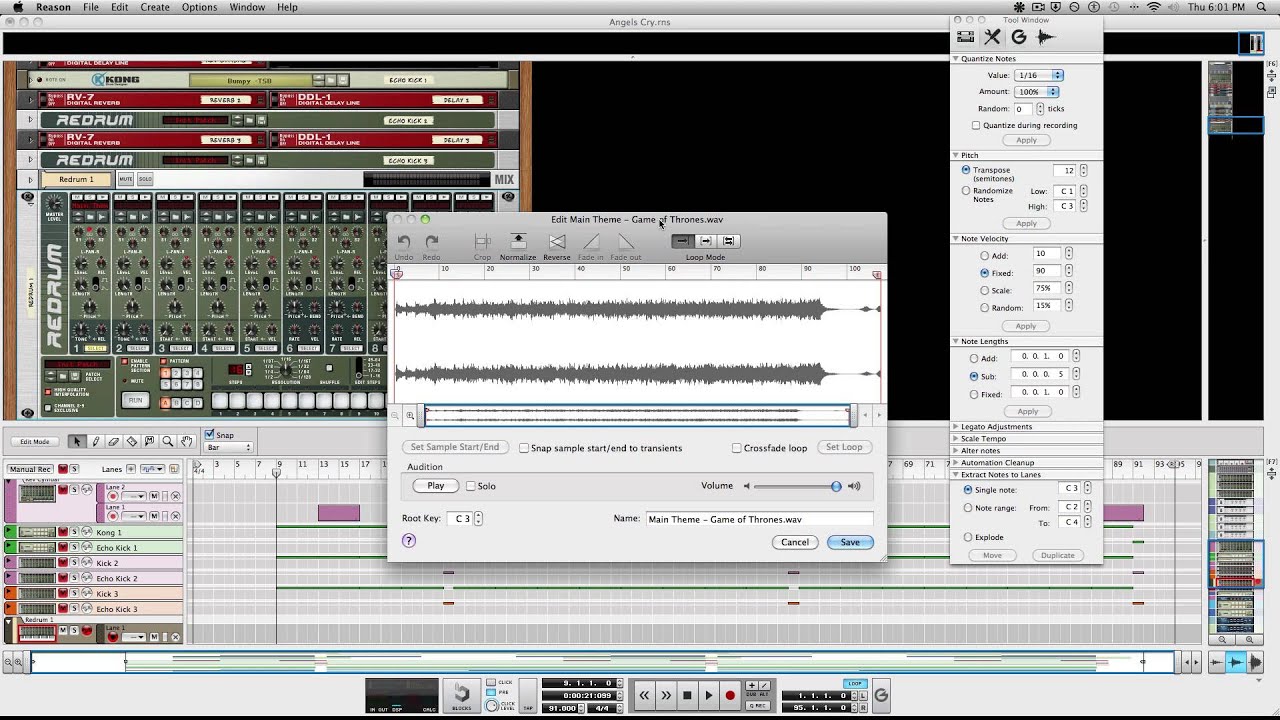This screenshot has height=720, width=1280.
Task: Open Quantize Amount 100% dropdown
Action: point(1036,92)
